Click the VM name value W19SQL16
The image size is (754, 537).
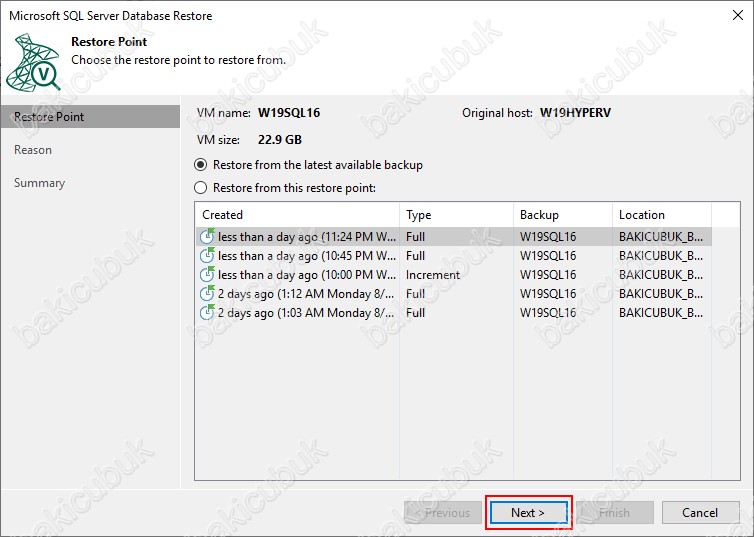pos(289,113)
